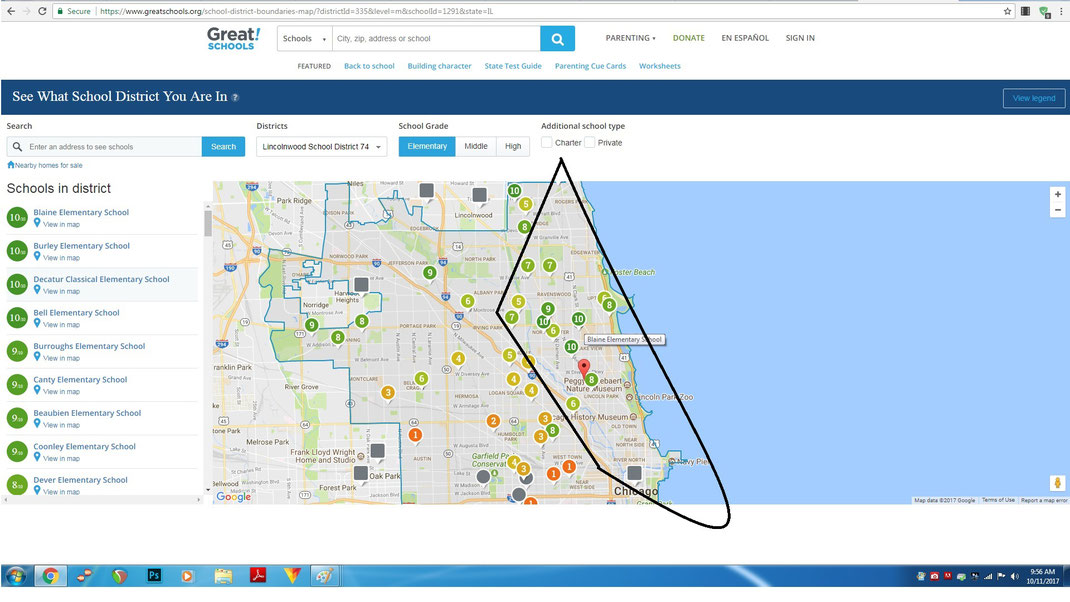Expand the PARENTING menu
This screenshot has height=602, width=1070.
coord(631,38)
